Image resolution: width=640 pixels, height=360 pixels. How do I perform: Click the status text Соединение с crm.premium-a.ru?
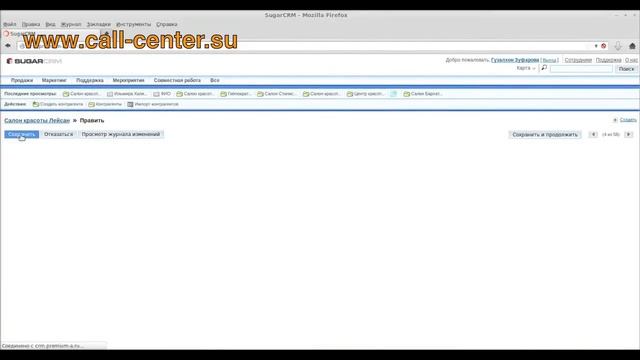(x=42, y=346)
